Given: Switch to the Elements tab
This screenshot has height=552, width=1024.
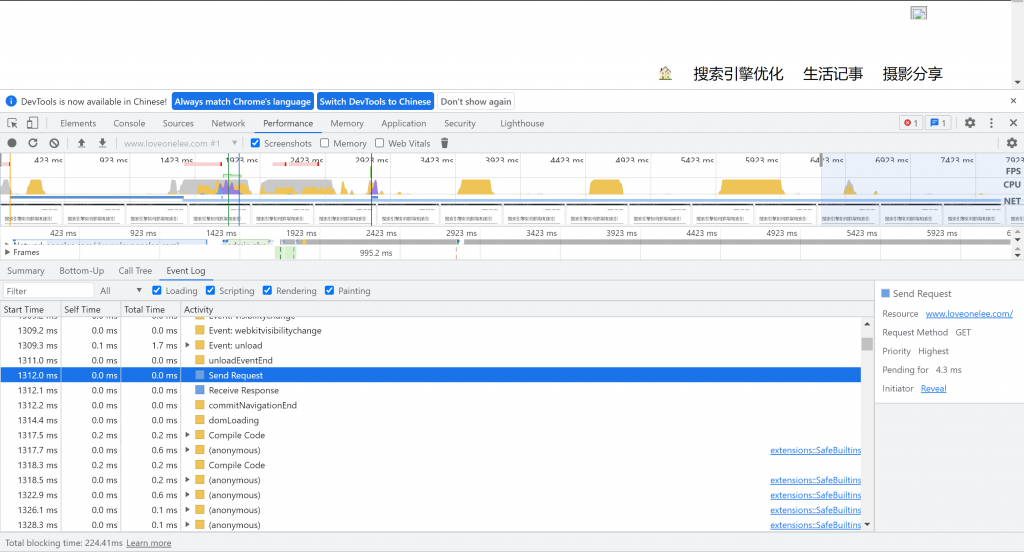Looking at the screenshot, I should pyautogui.click(x=78, y=123).
